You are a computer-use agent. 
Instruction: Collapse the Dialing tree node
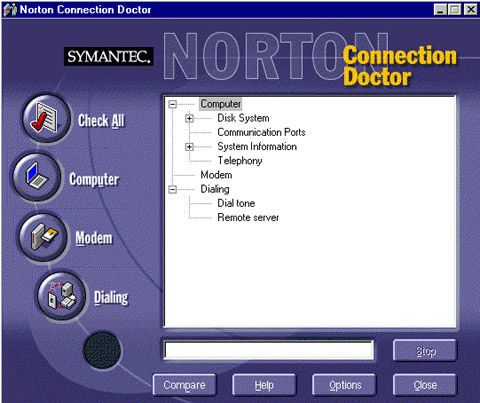pos(172,189)
